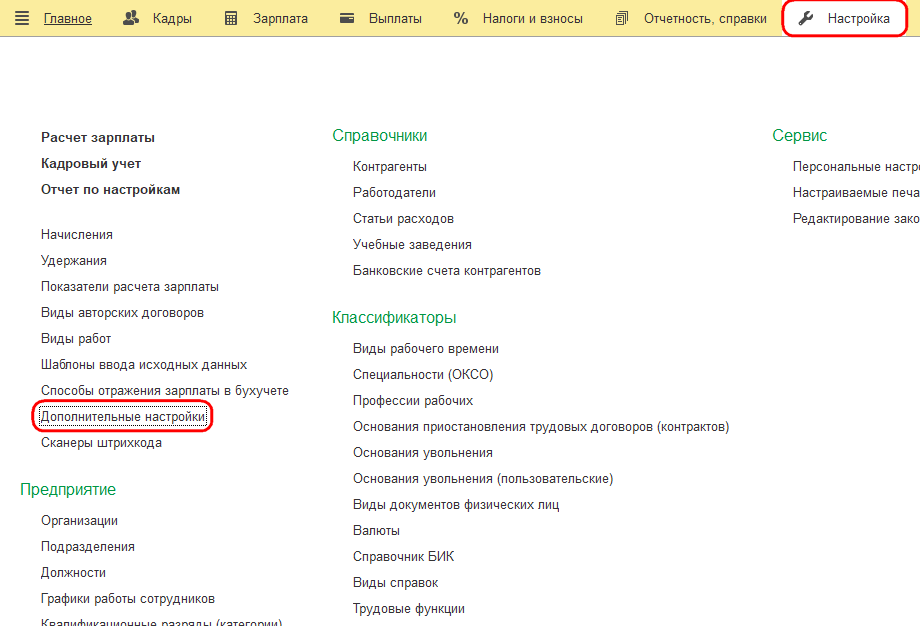This screenshot has height=626, width=920.
Task: Open Виды справок
Action: pos(395,583)
